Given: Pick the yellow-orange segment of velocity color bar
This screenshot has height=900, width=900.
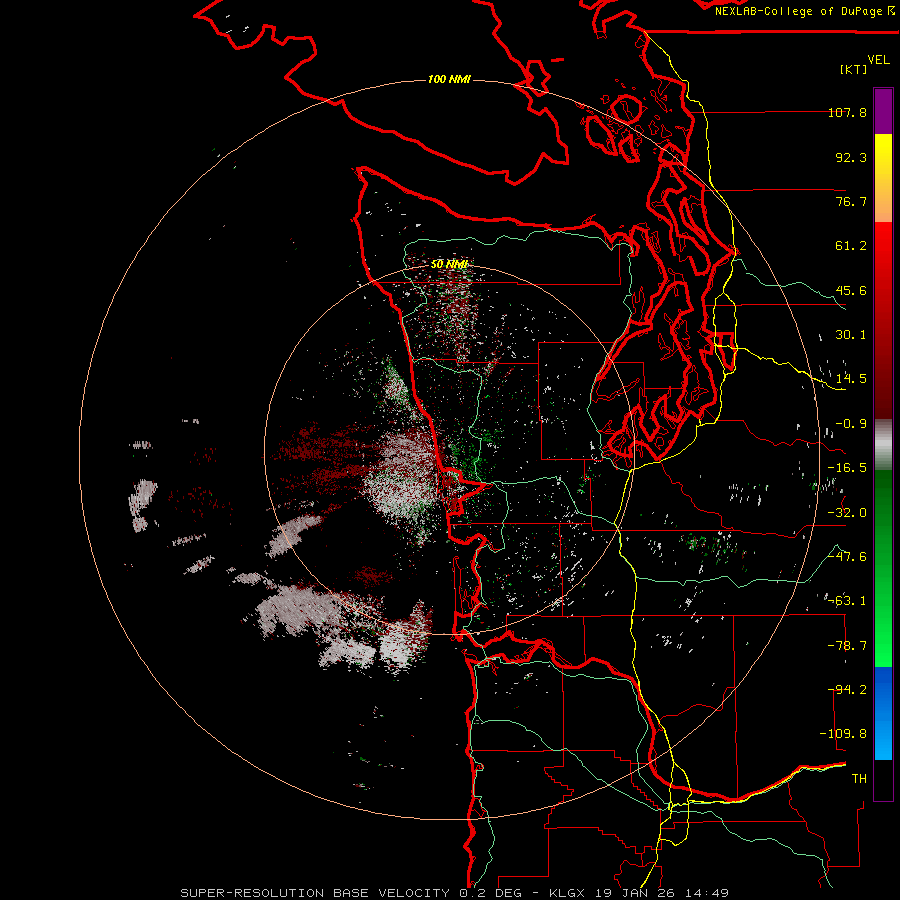Looking at the screenshot, I should pyautogui.click(x=883, y=178).
